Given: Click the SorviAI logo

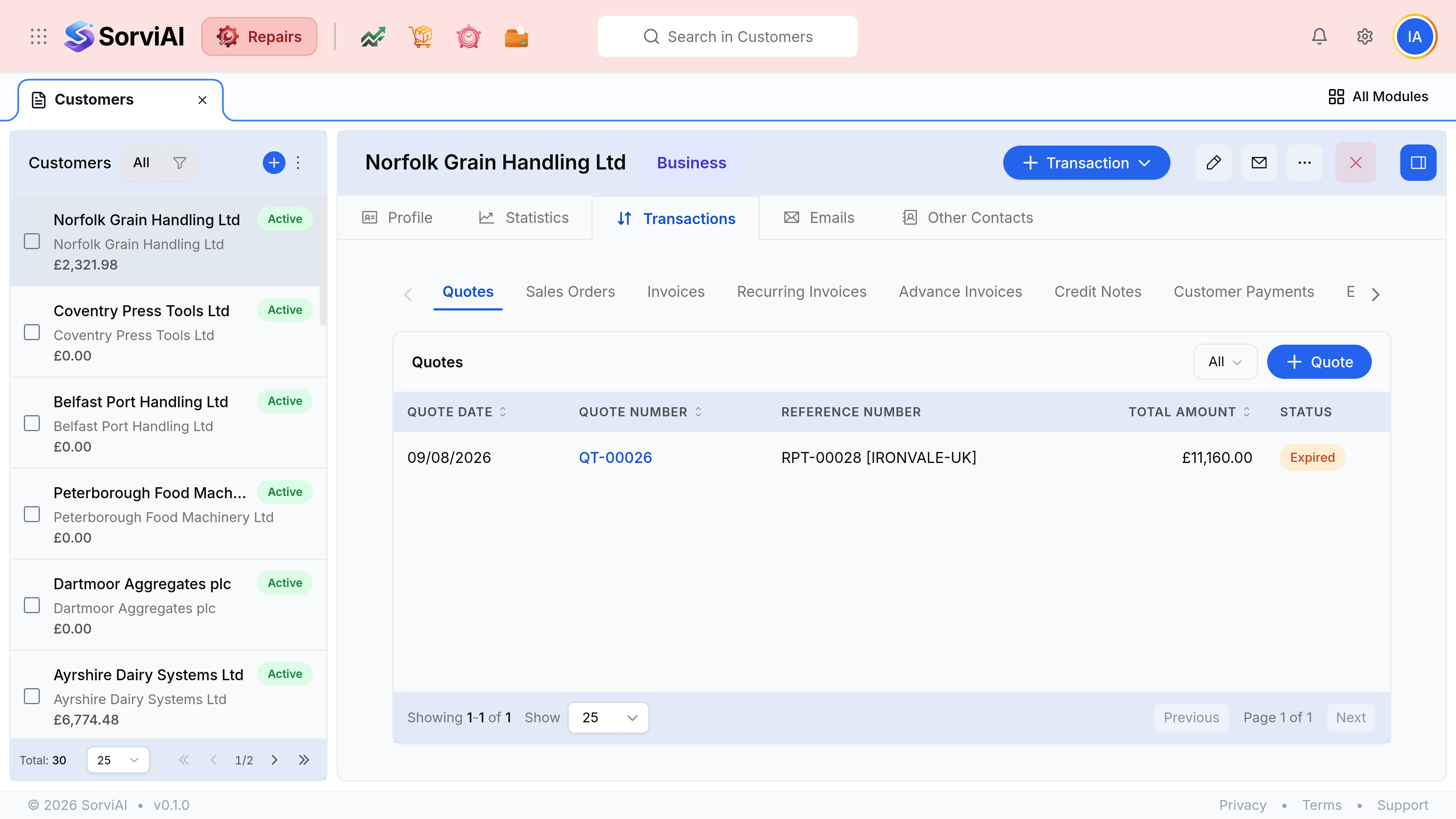Looking at the screenshot, I should click(124, 37).
